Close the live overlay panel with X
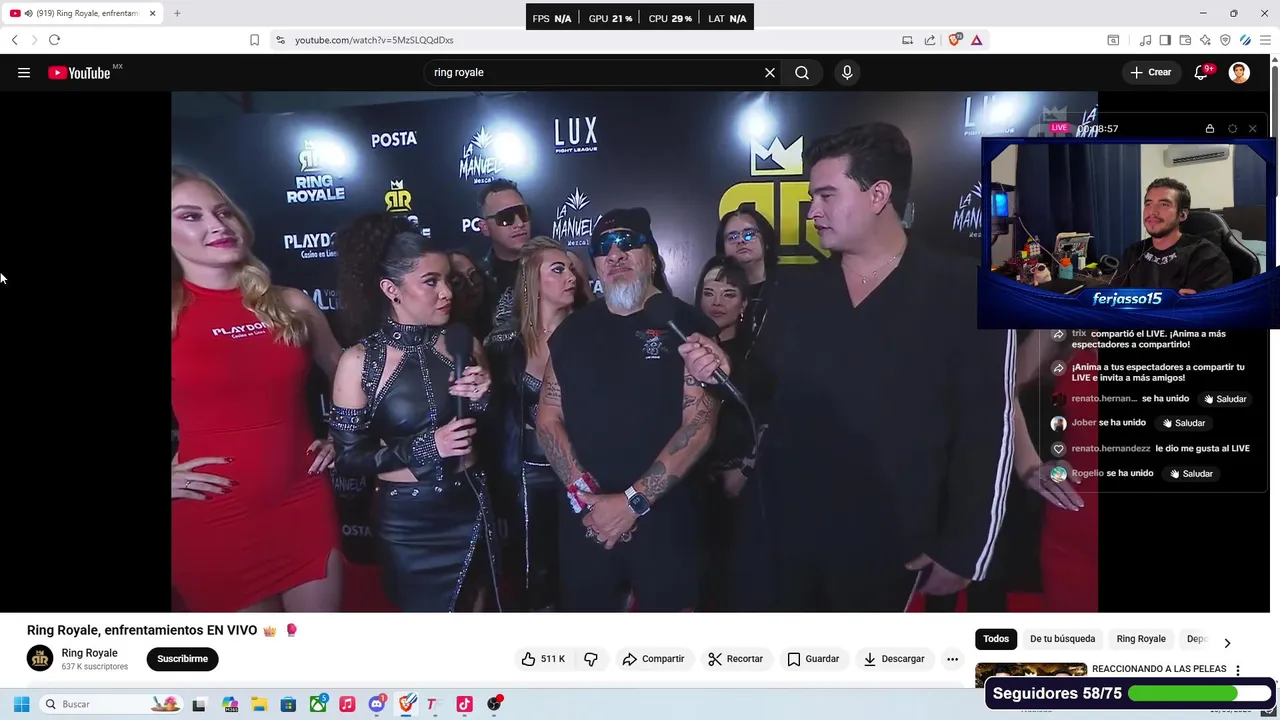Image resolution: width=1280 pixels, height=720 pixels. coord(1252,129)
